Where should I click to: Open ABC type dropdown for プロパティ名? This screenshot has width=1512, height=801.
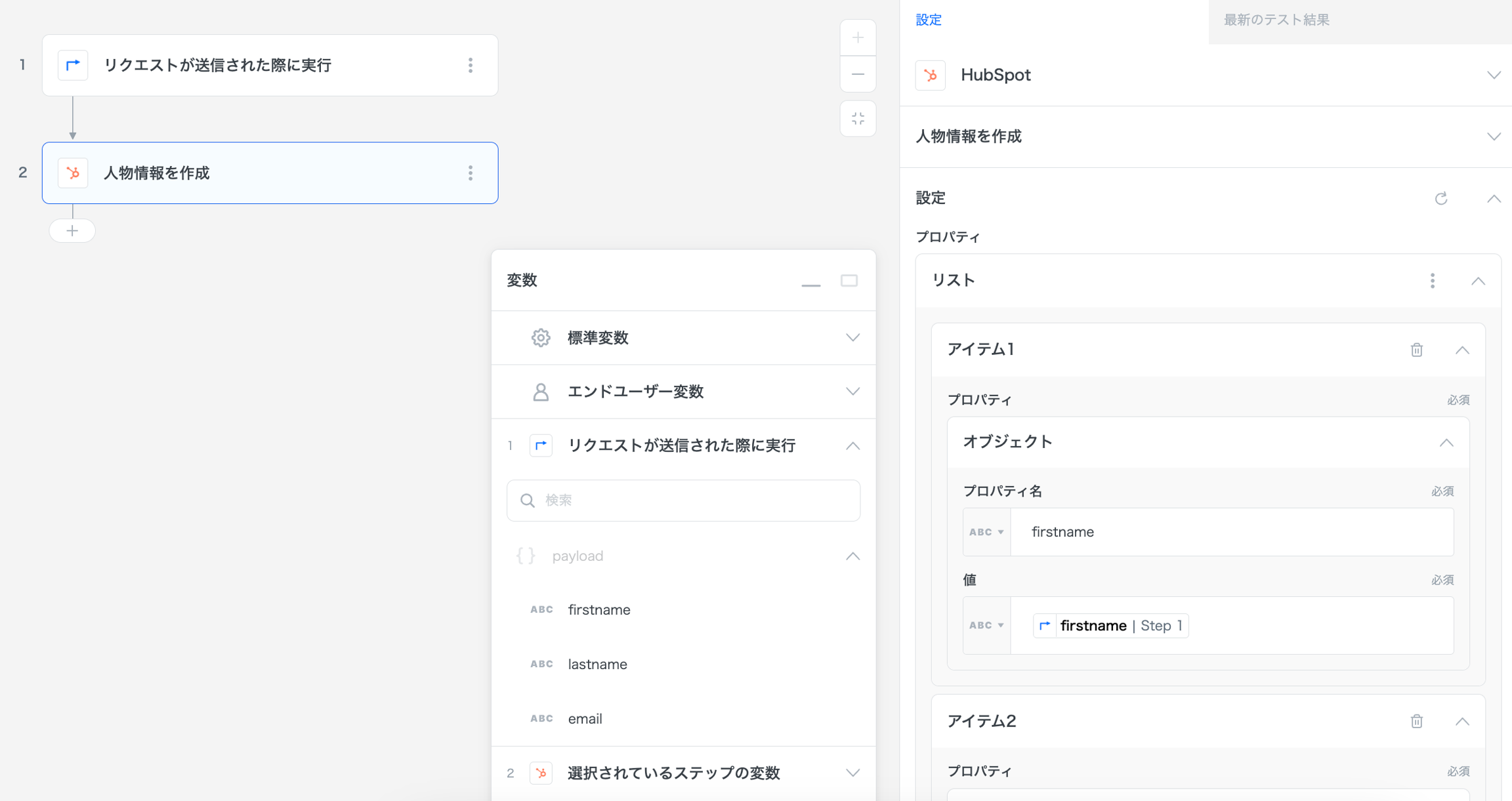[x=986, y=532]
